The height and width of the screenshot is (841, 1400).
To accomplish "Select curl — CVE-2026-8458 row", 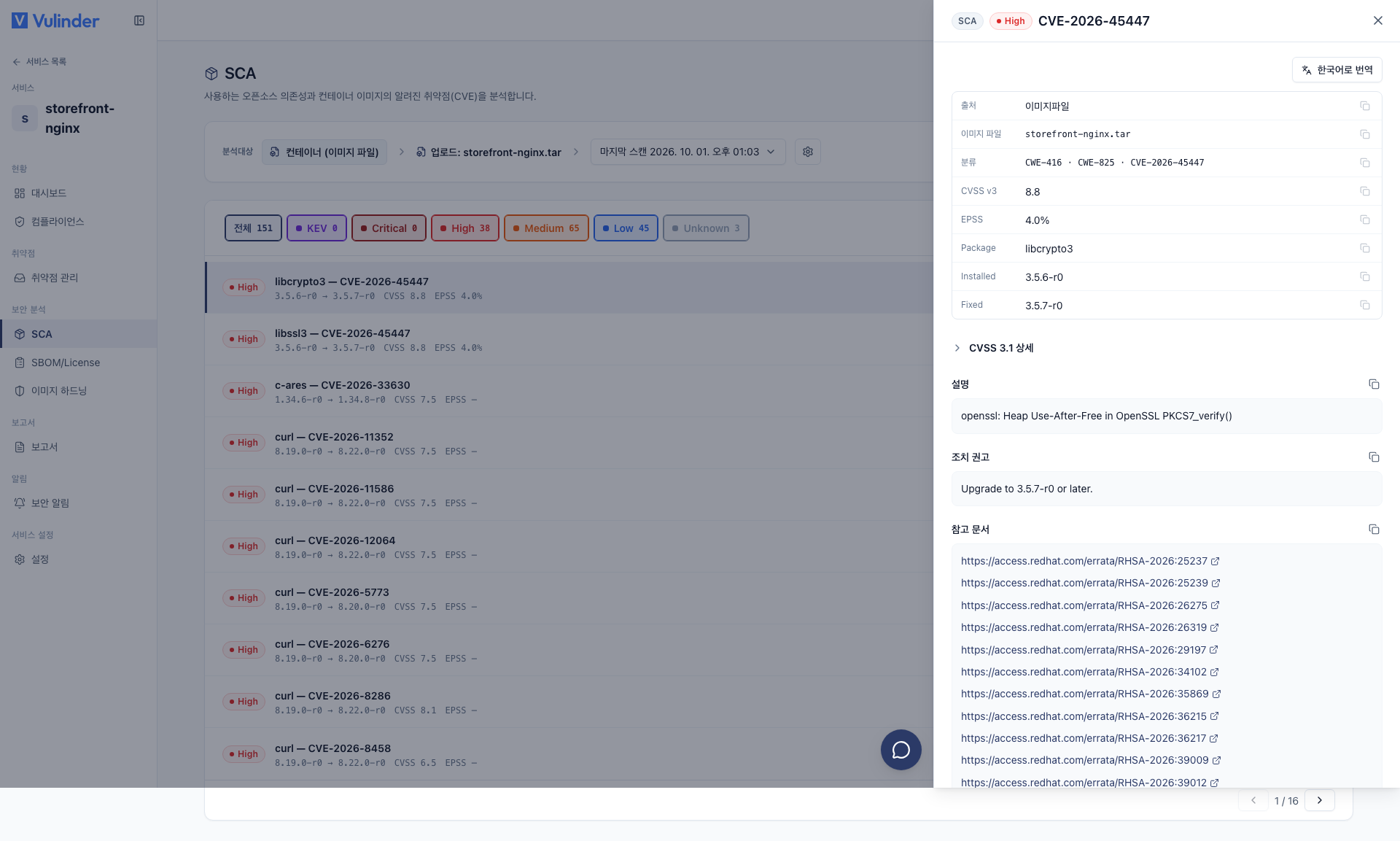I will coord(569,754).
